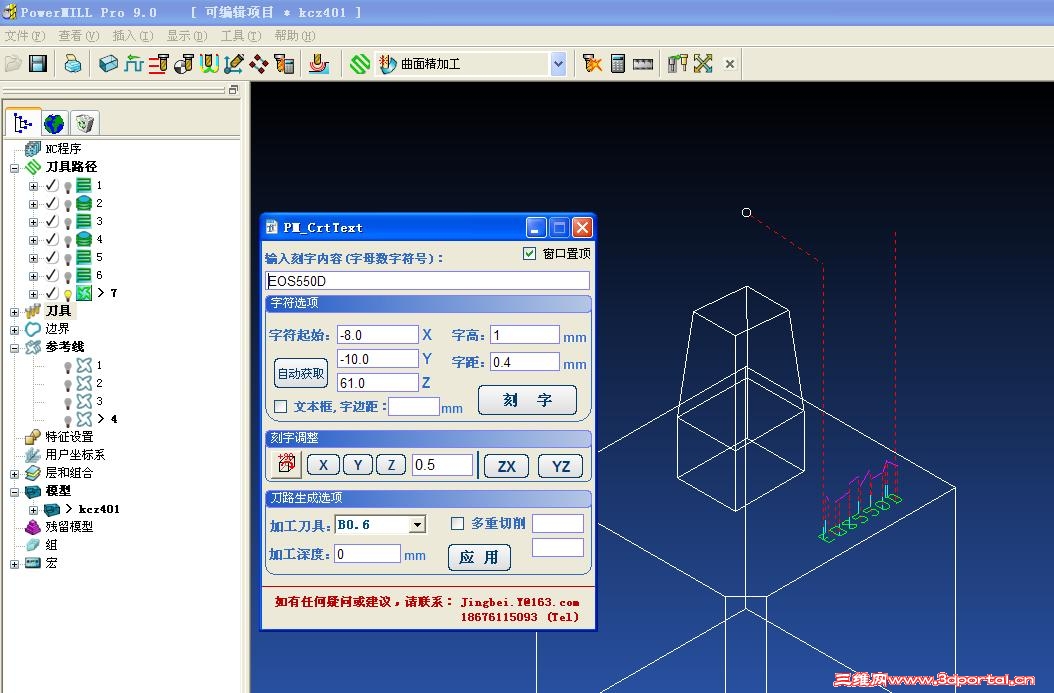The height and width of the screenshot is (693, 1054).
Task: Open the tool calculator icon
Action: coord(284,64)
